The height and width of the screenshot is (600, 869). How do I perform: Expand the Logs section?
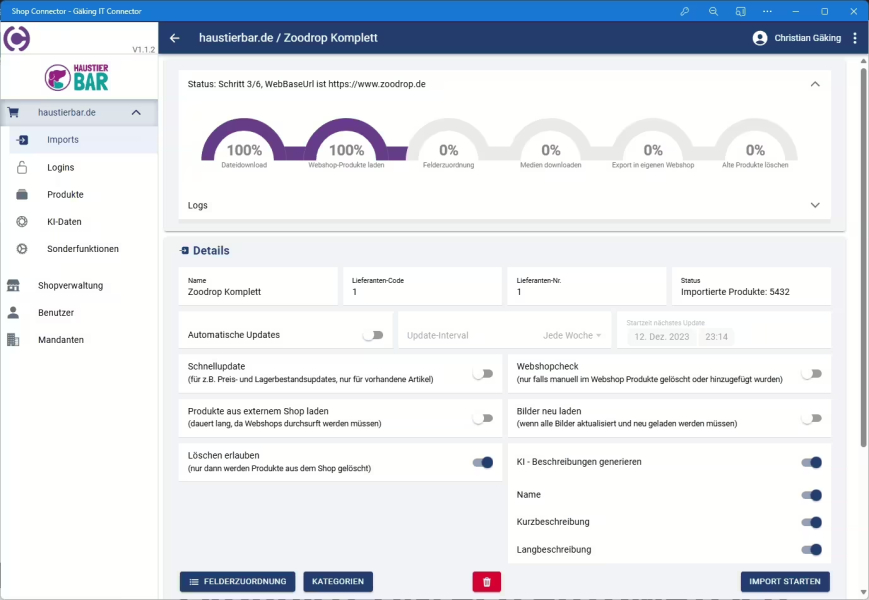click(814, 205)
